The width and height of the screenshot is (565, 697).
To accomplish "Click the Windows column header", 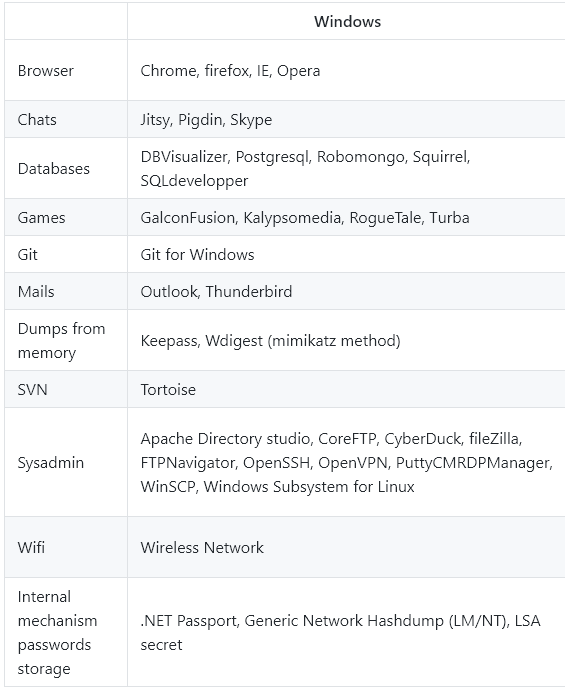I will pos(347,21).
